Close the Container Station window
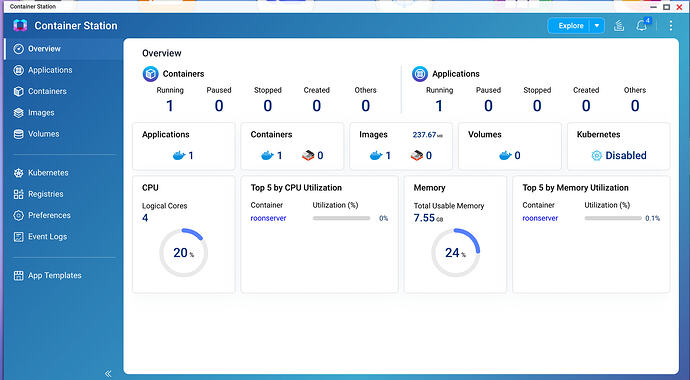The image size is (690, 380). (679, 7)
